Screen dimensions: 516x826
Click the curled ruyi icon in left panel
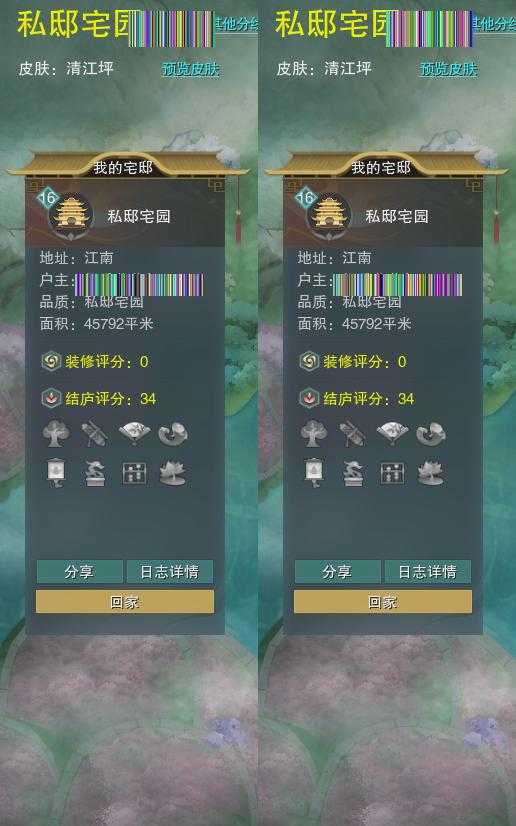click(x=173, y=434)
